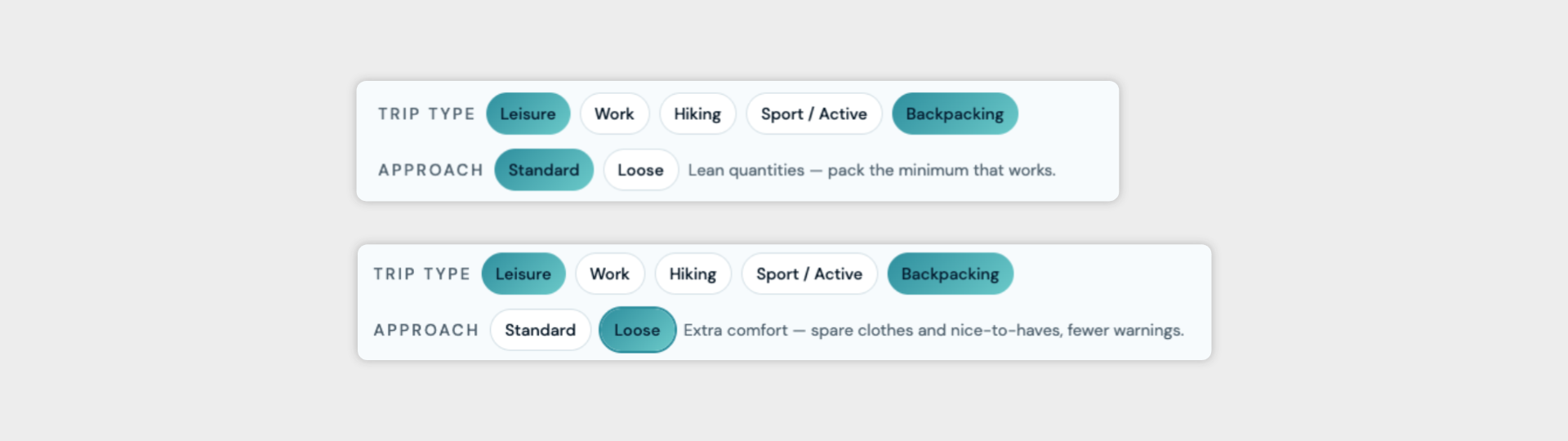The image size is (1568, 441).
Task: Choose the unselected Standard approach chip
Action: pyautogui.click(x=540, y=330)
